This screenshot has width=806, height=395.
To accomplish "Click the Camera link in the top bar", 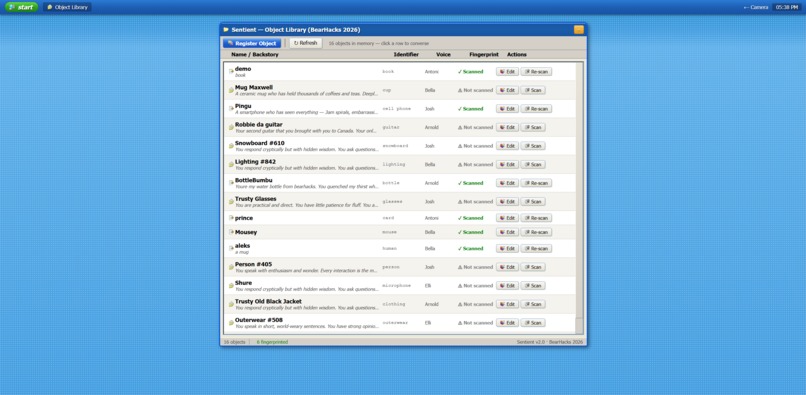I will pos(756,7).
